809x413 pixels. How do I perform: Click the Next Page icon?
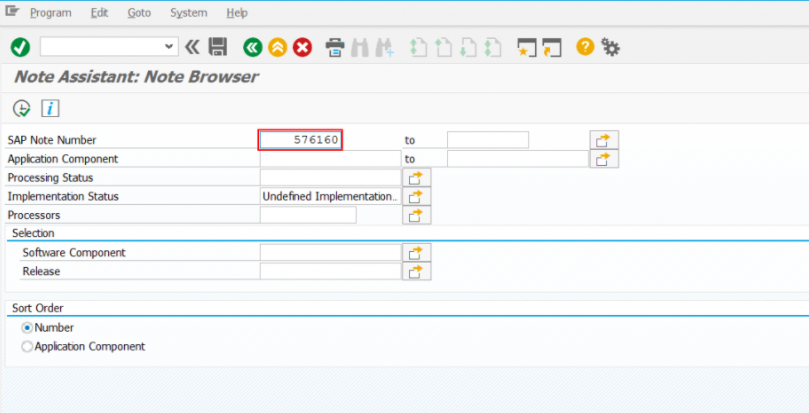[x=468, y=47]
